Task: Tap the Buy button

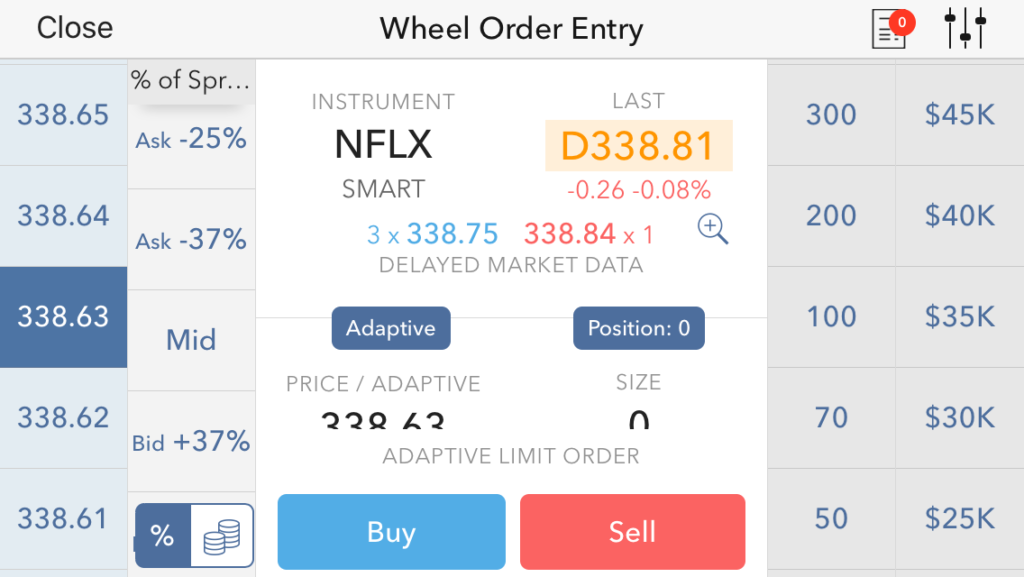Action: coord(391,532)
